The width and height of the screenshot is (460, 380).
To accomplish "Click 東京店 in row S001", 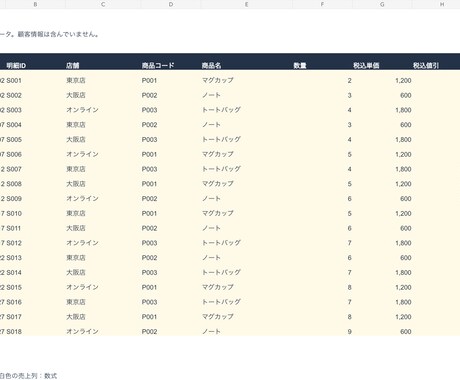I will [76, 80].
